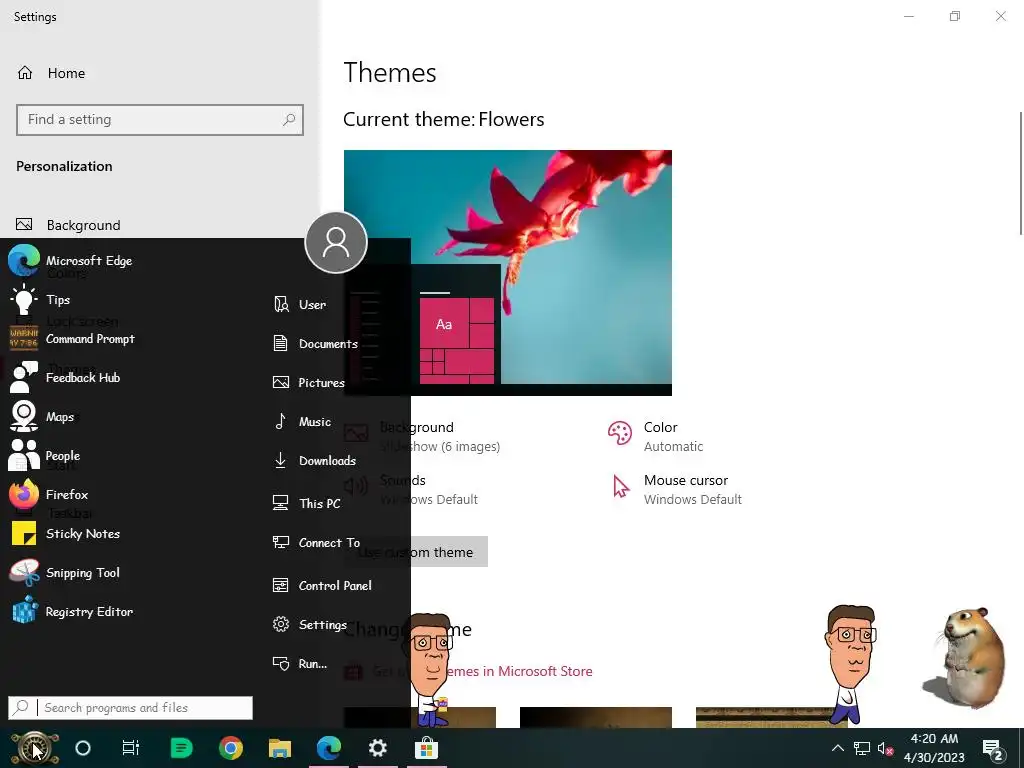Open the Color Automatic theme option

pyautogui.click(x=656, y=436)
